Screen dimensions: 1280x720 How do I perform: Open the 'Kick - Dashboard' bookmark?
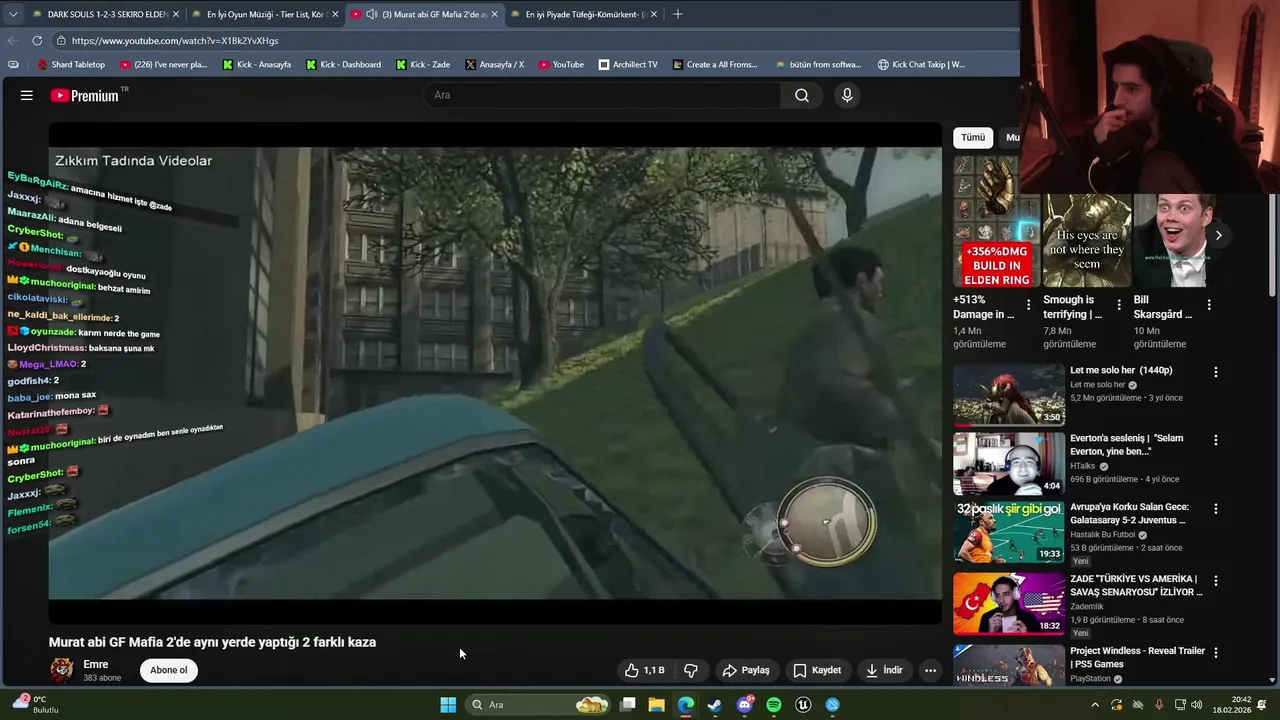tap(342, 64)
